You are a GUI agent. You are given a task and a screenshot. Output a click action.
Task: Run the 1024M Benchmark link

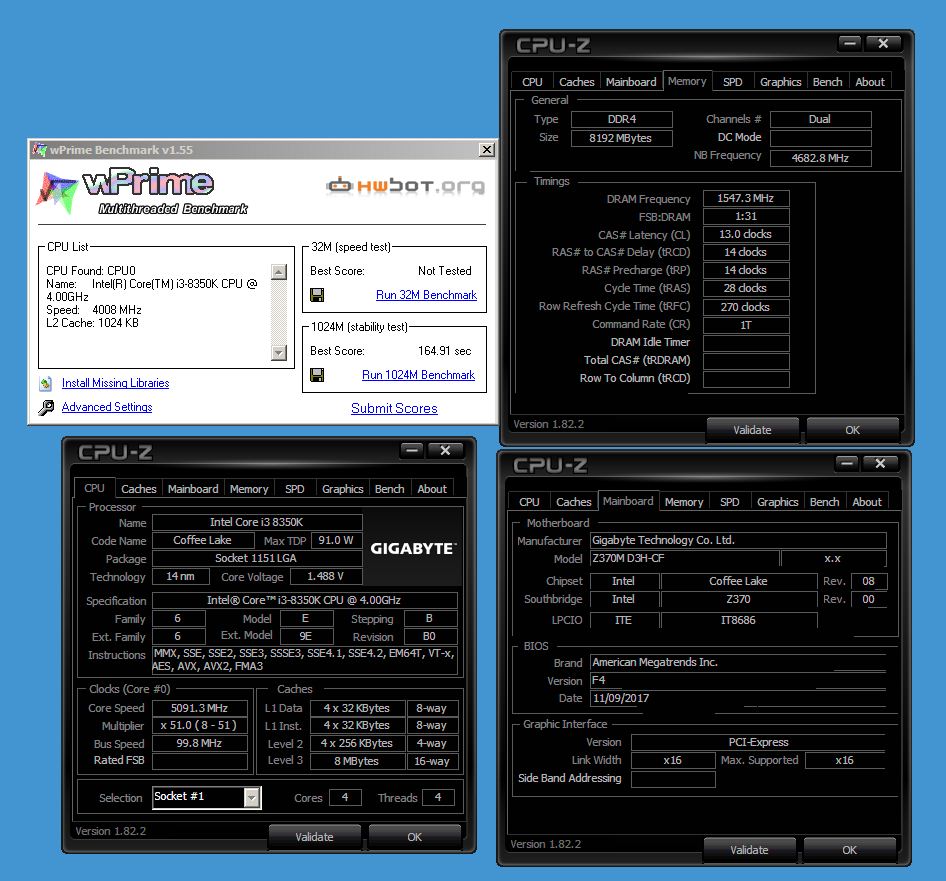418,375
